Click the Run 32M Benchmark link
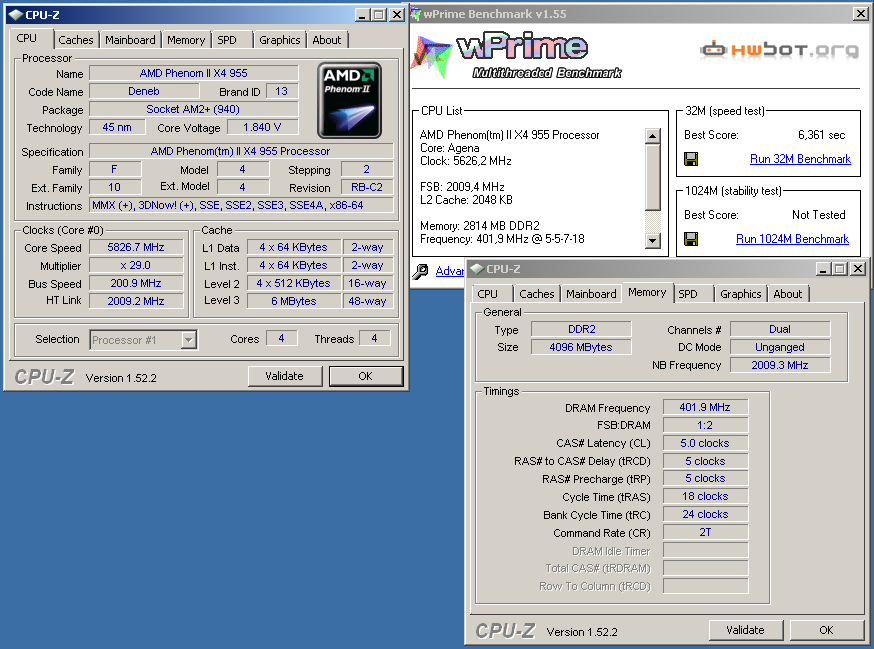This screenshot has width=874, height=649. click(x=800, y=159)
